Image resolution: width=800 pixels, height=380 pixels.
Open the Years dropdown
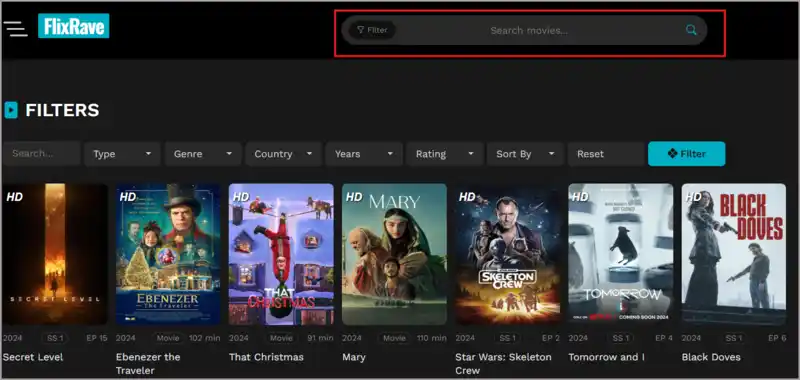(x=364, y=154)
